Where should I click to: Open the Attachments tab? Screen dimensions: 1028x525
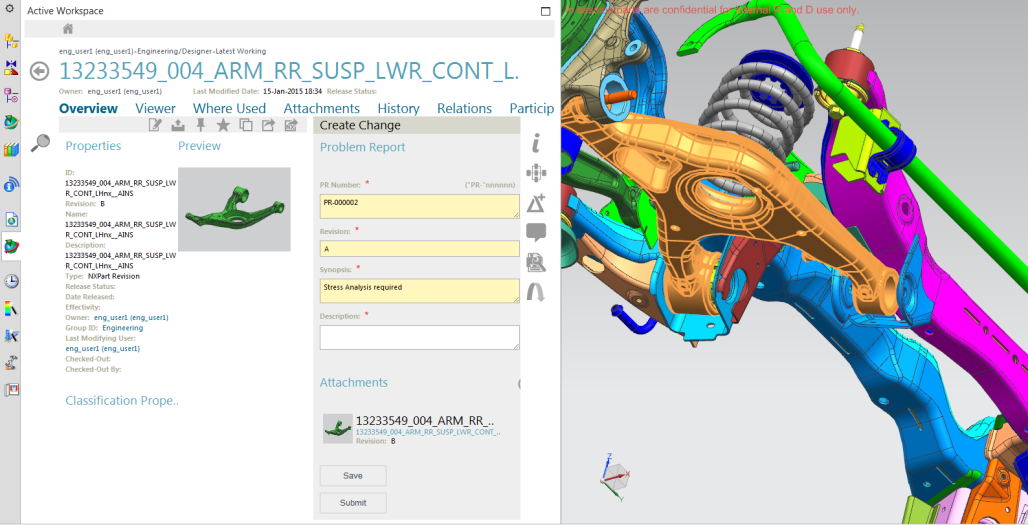(322, 108)
